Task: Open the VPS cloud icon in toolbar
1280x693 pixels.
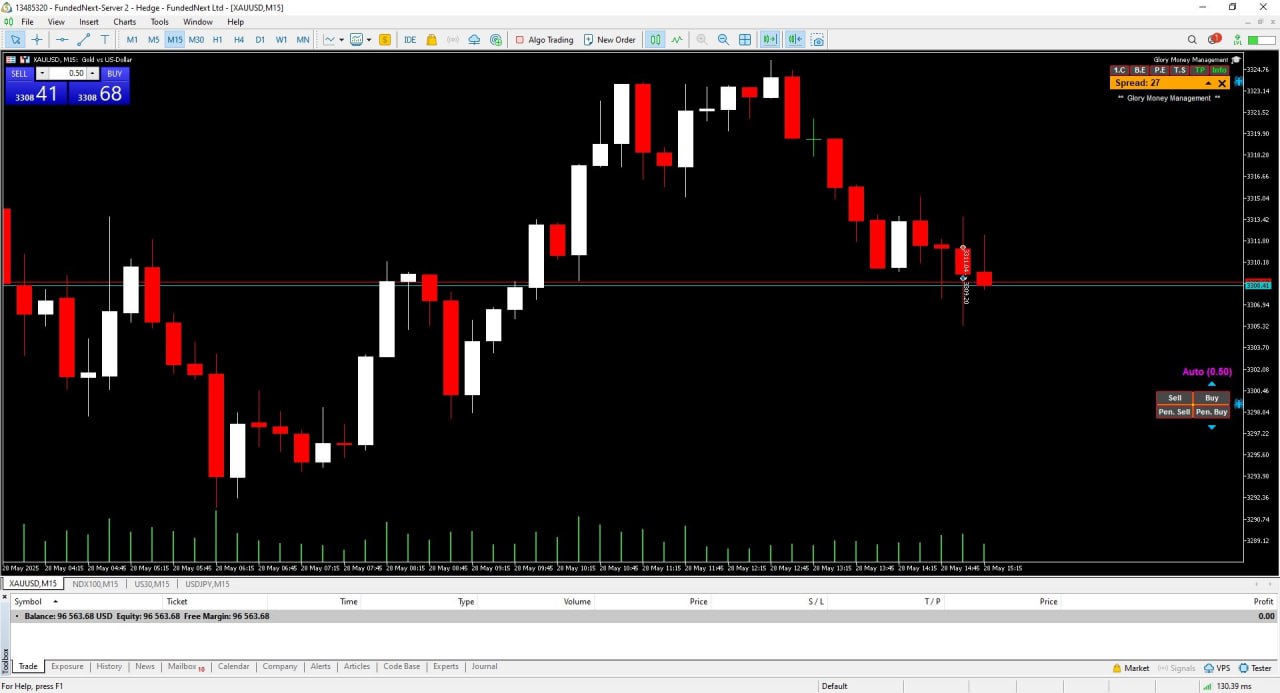Action: 474,40
